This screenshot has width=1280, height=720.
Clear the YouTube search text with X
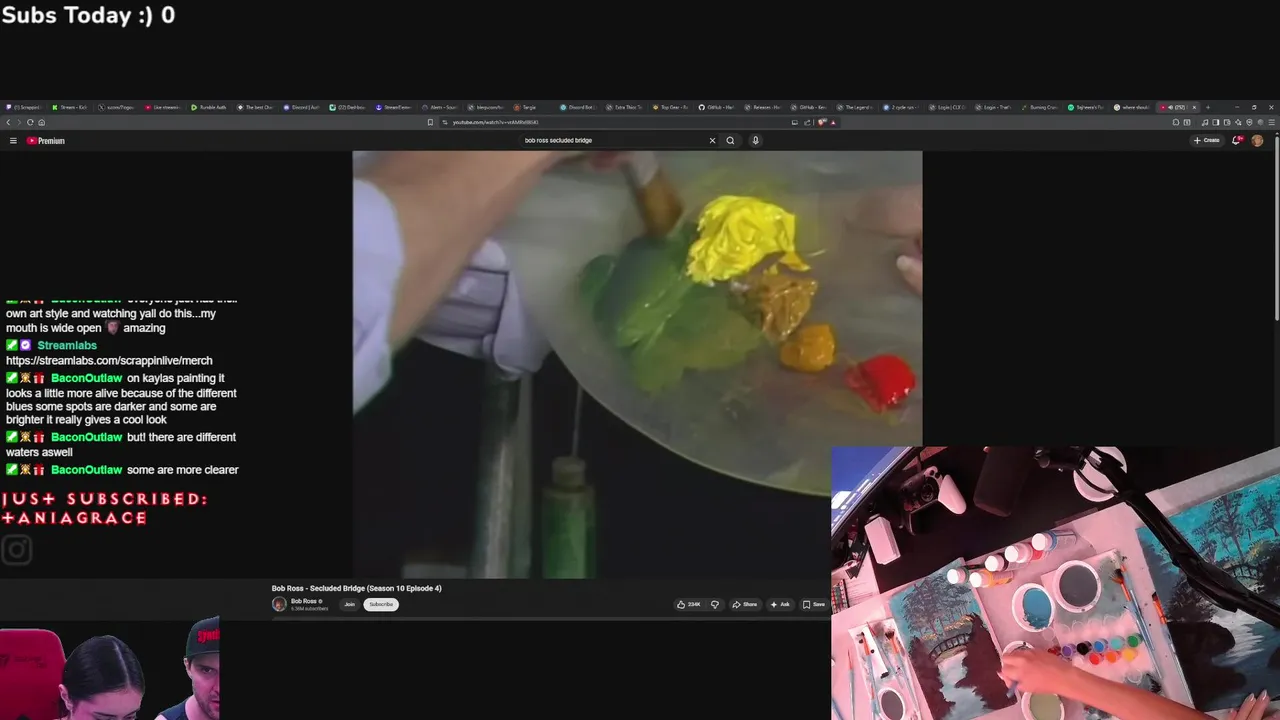pos(712,140)
